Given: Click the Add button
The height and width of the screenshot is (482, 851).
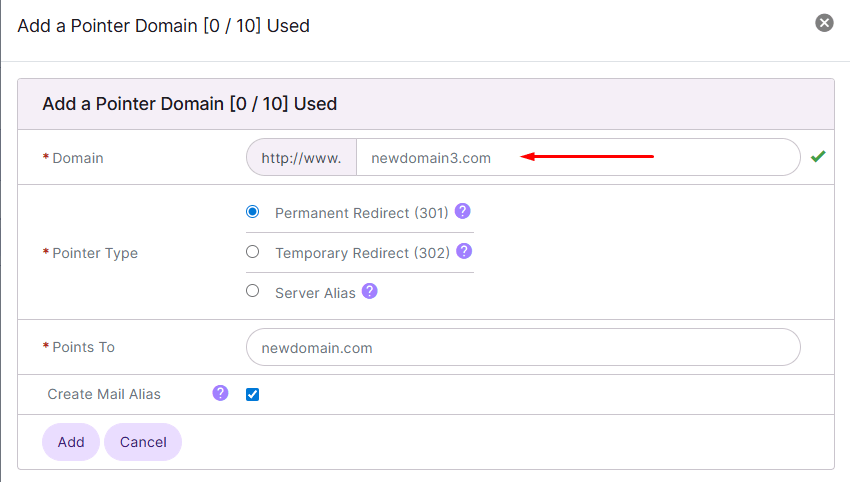Looking at the screenshot, I should tap(71, 442).
